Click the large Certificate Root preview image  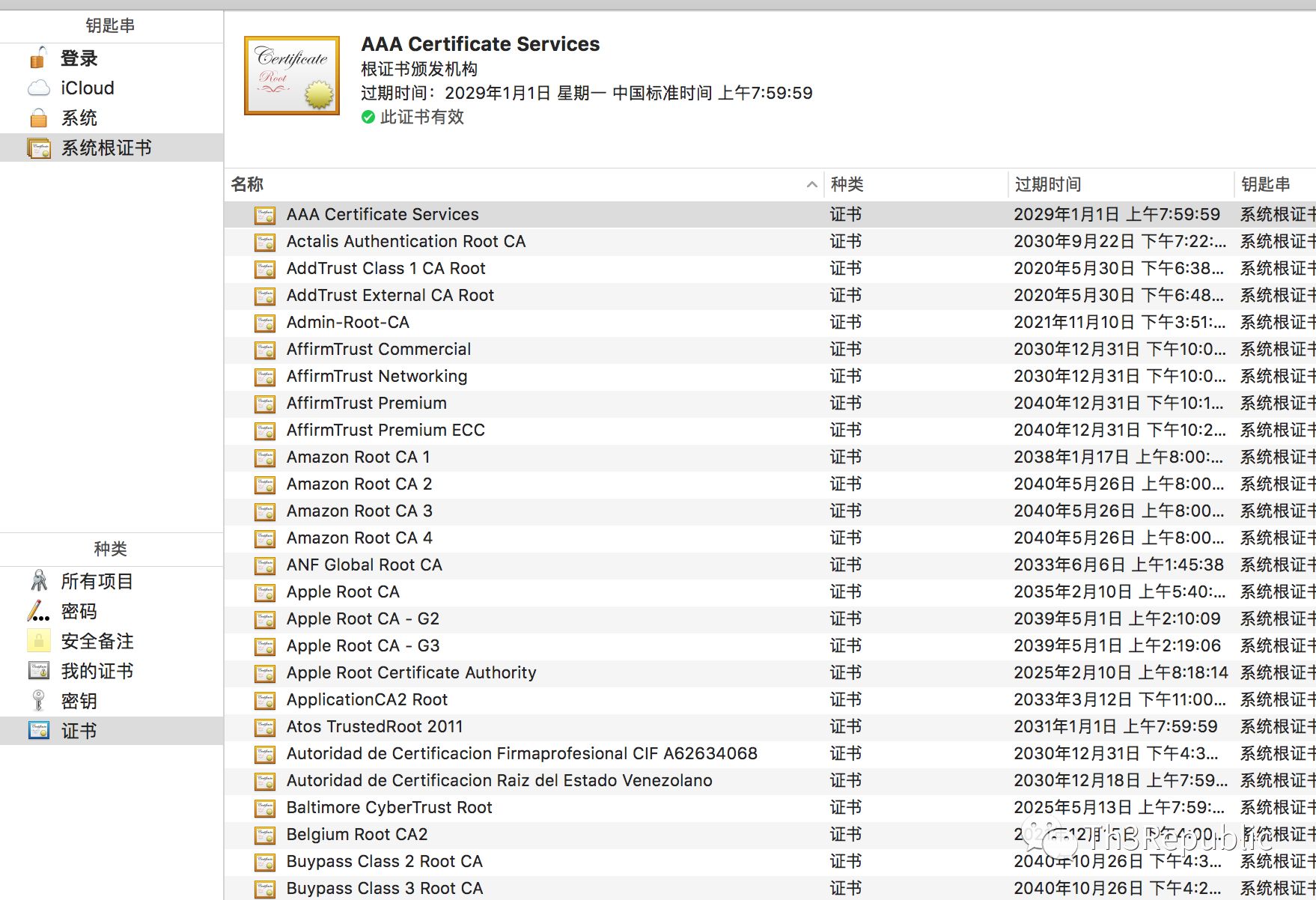pyautogui.click(x=292, y=76)
